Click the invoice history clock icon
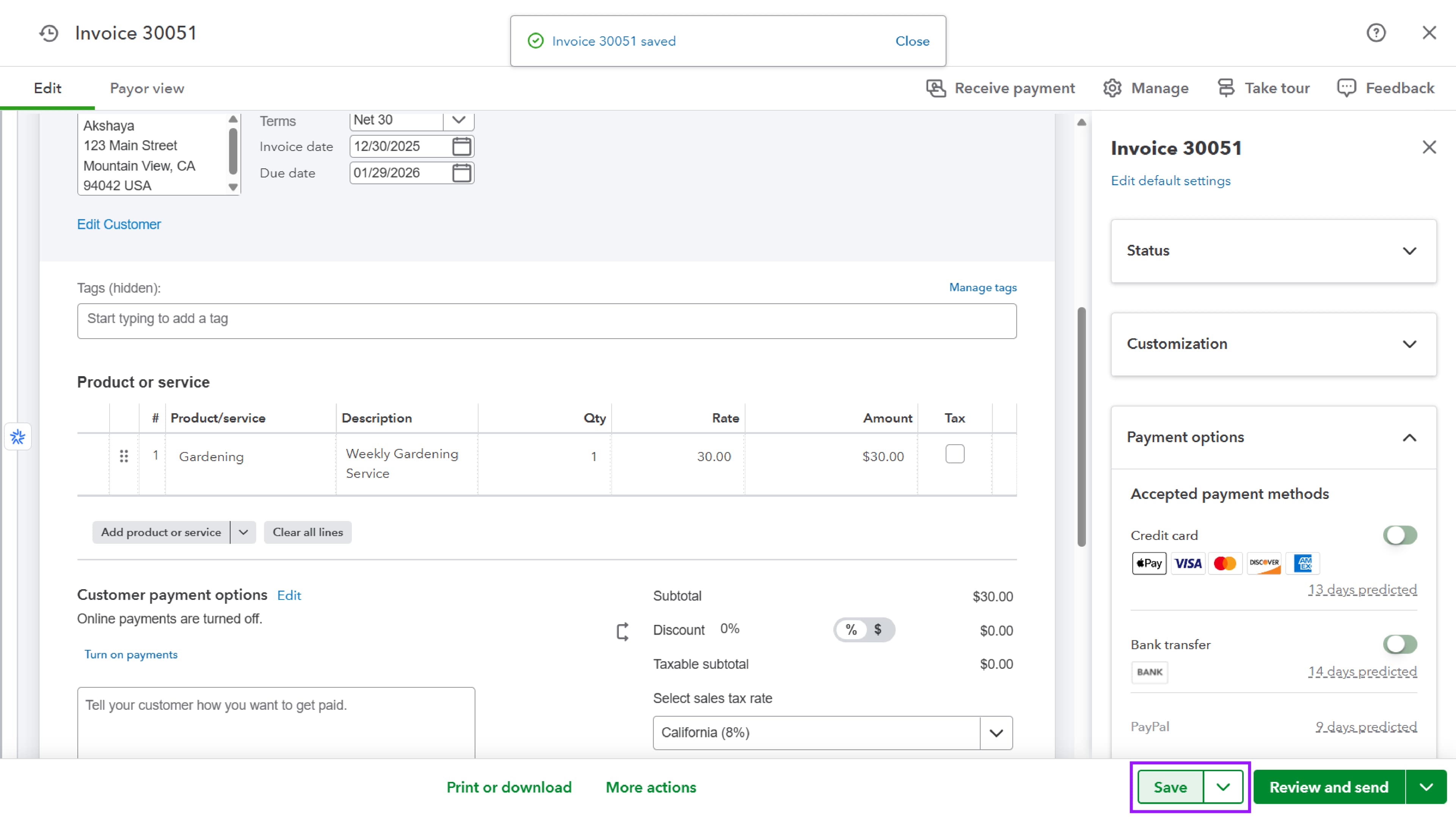The height and width of the screenshot is (819, 1456). [49, 33]
